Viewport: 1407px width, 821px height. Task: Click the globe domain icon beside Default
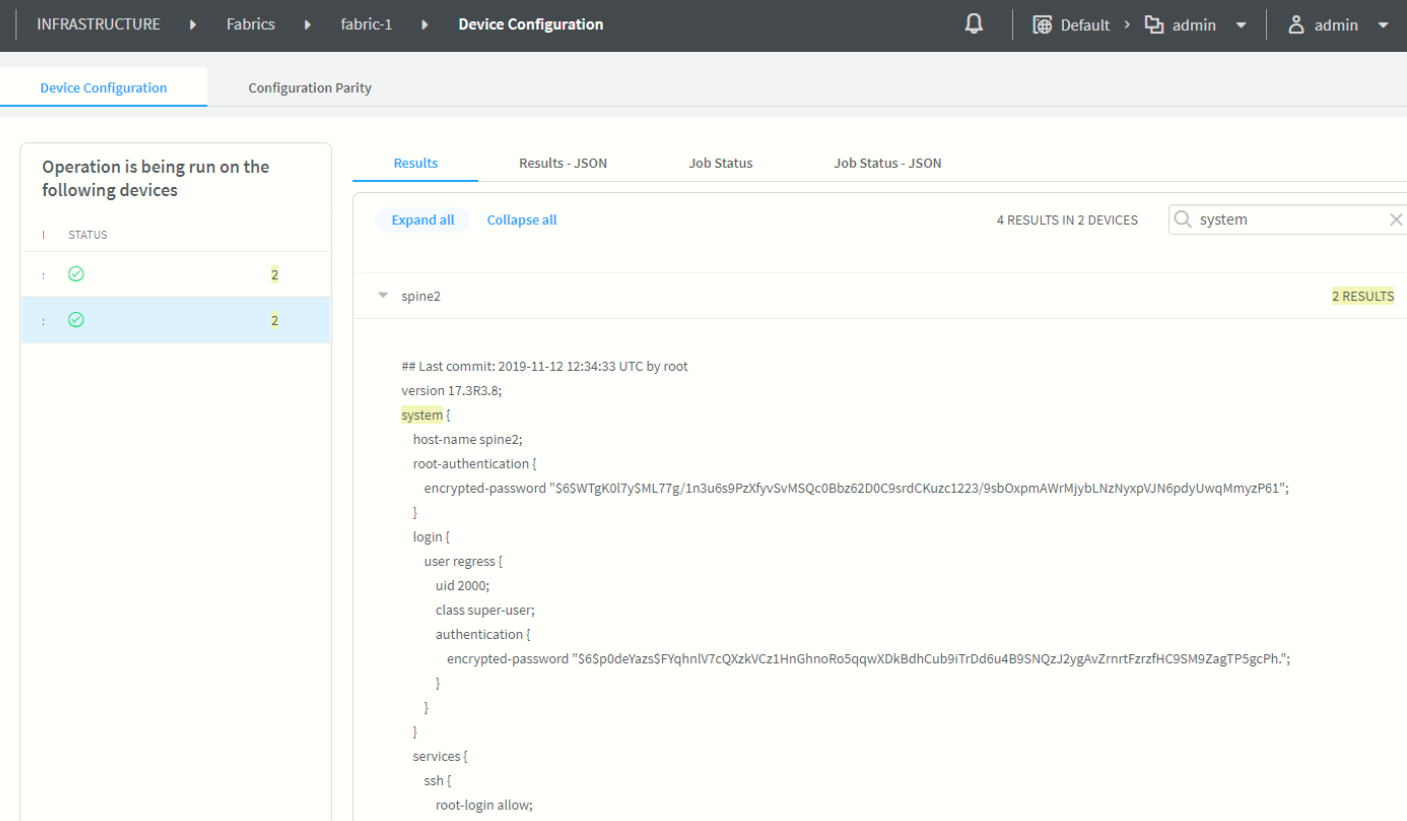pos(1042,25)
